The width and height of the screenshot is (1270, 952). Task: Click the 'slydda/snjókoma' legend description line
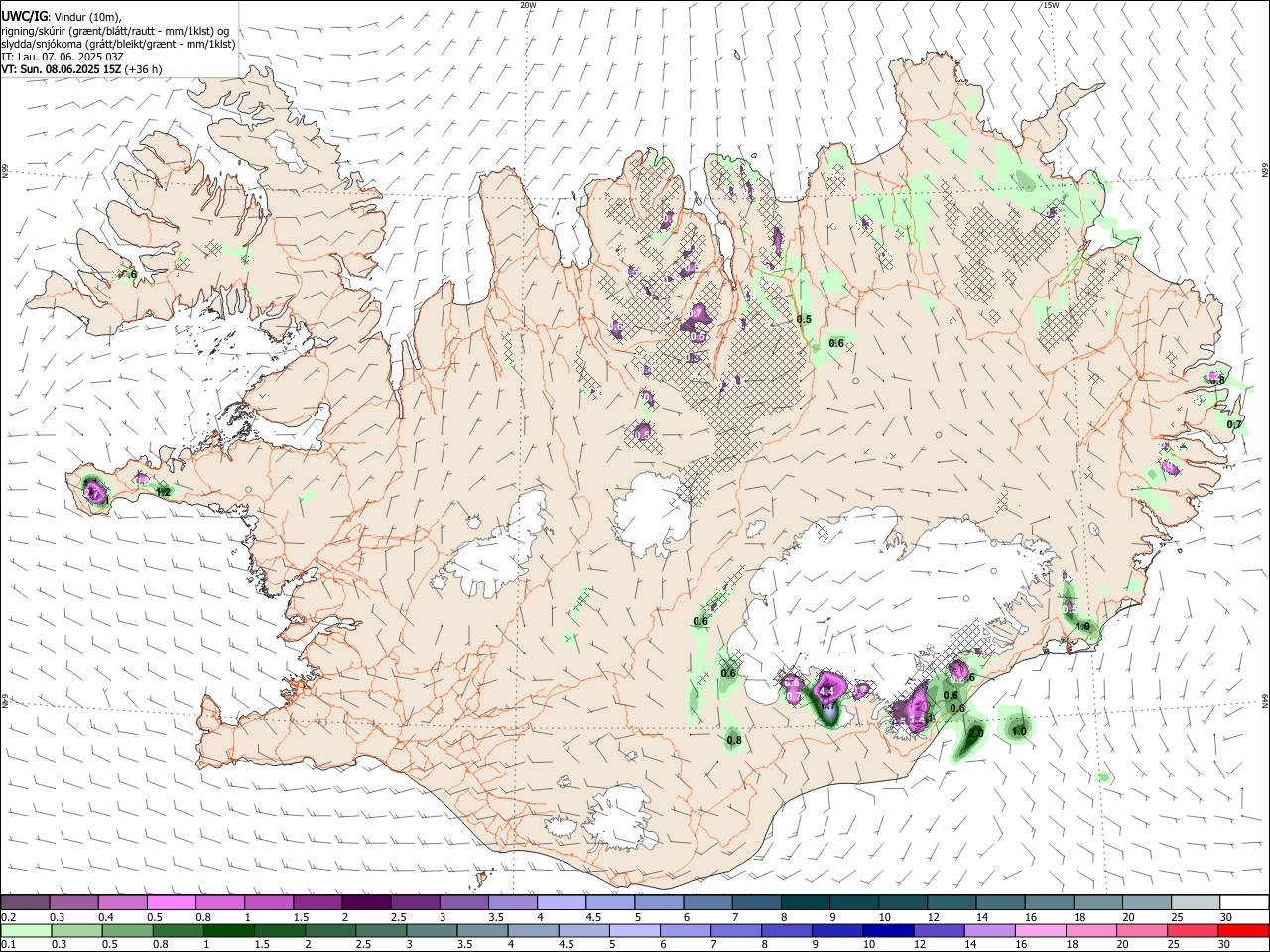(x=118, y=44)
